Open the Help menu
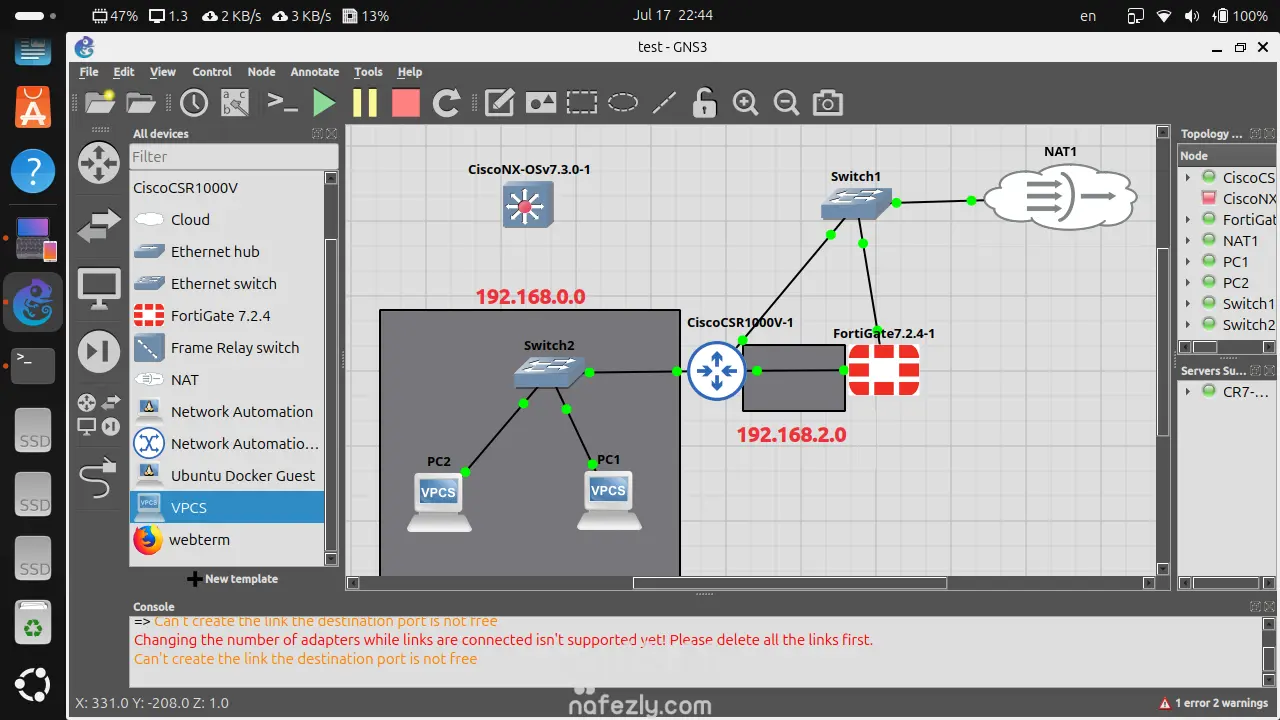1280x720 pixels. coord(410,72)
